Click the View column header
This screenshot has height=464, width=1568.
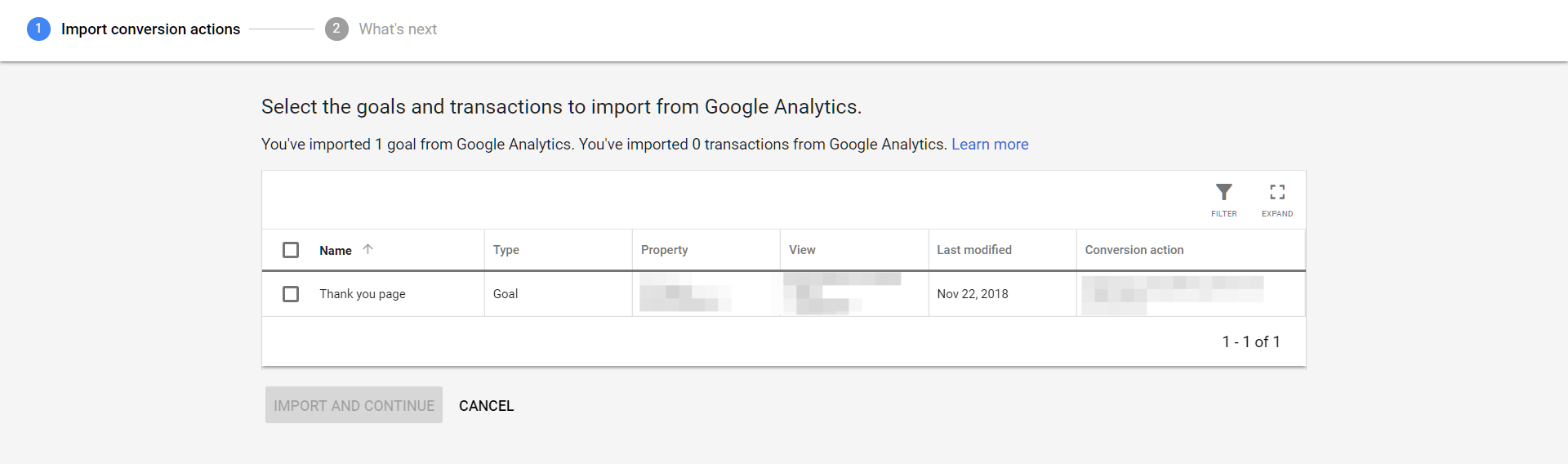(x=802, y=250)
